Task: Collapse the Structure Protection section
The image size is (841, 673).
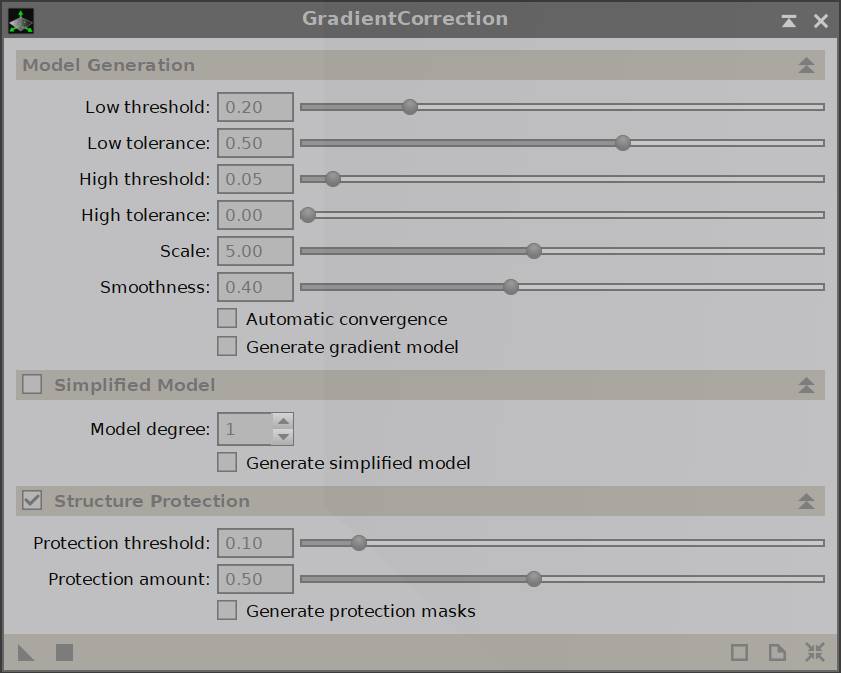Action: [806, 501]
